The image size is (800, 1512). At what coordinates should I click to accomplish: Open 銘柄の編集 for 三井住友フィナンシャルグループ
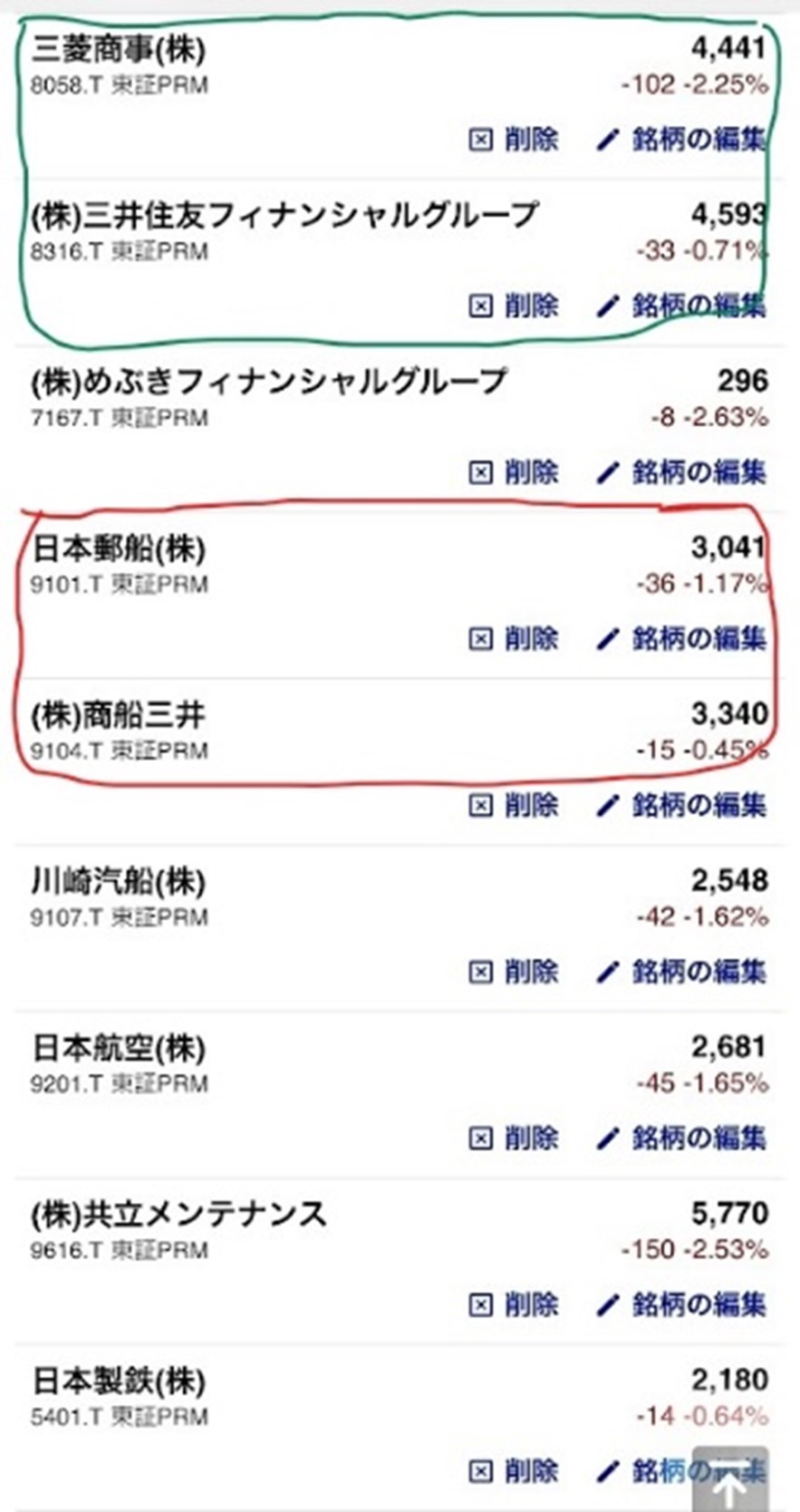click(x=698, y=306)
